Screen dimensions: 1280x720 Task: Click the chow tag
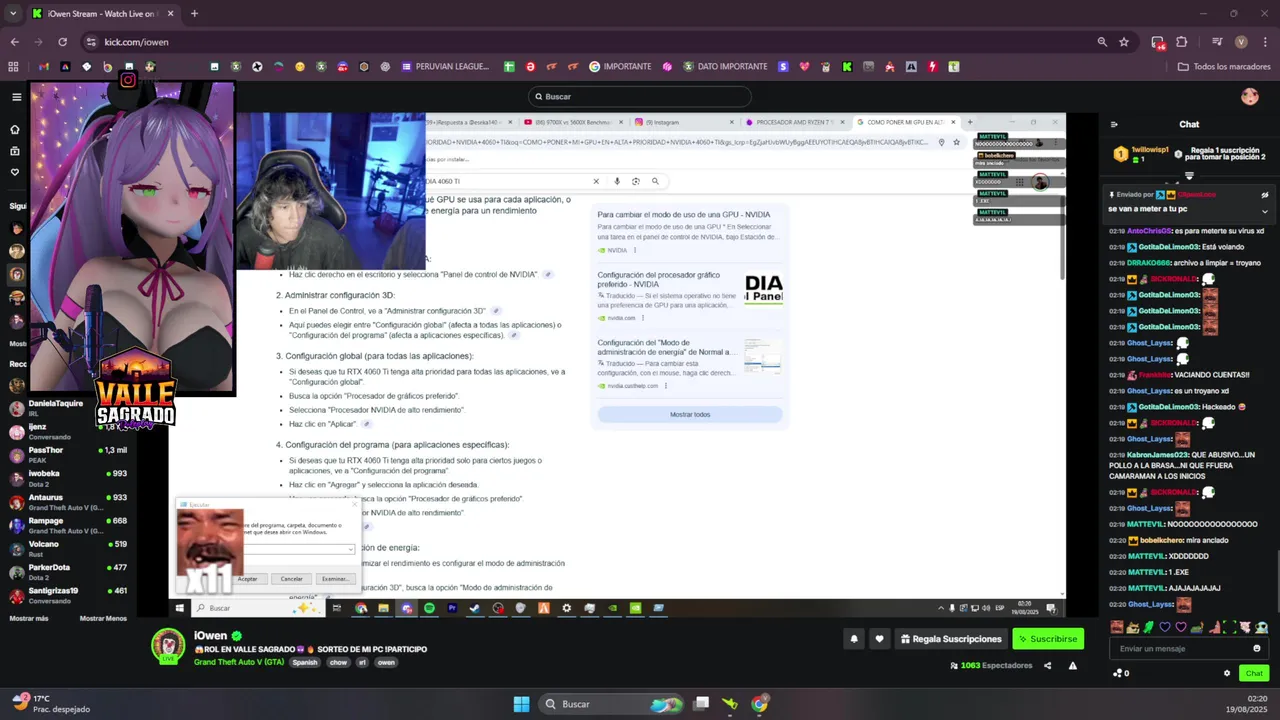click(x=338, y=663)
